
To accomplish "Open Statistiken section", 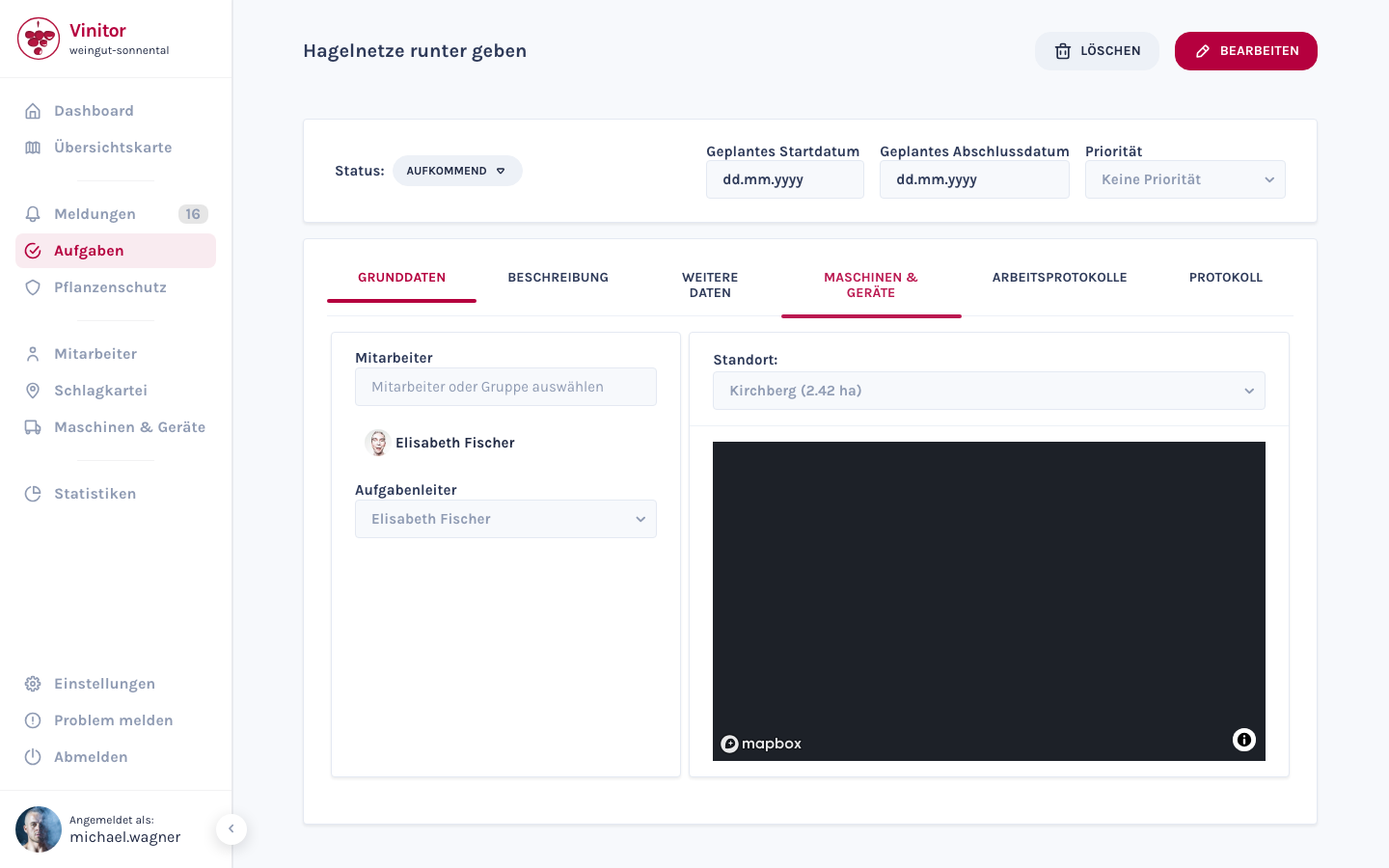I will point(116,494).
